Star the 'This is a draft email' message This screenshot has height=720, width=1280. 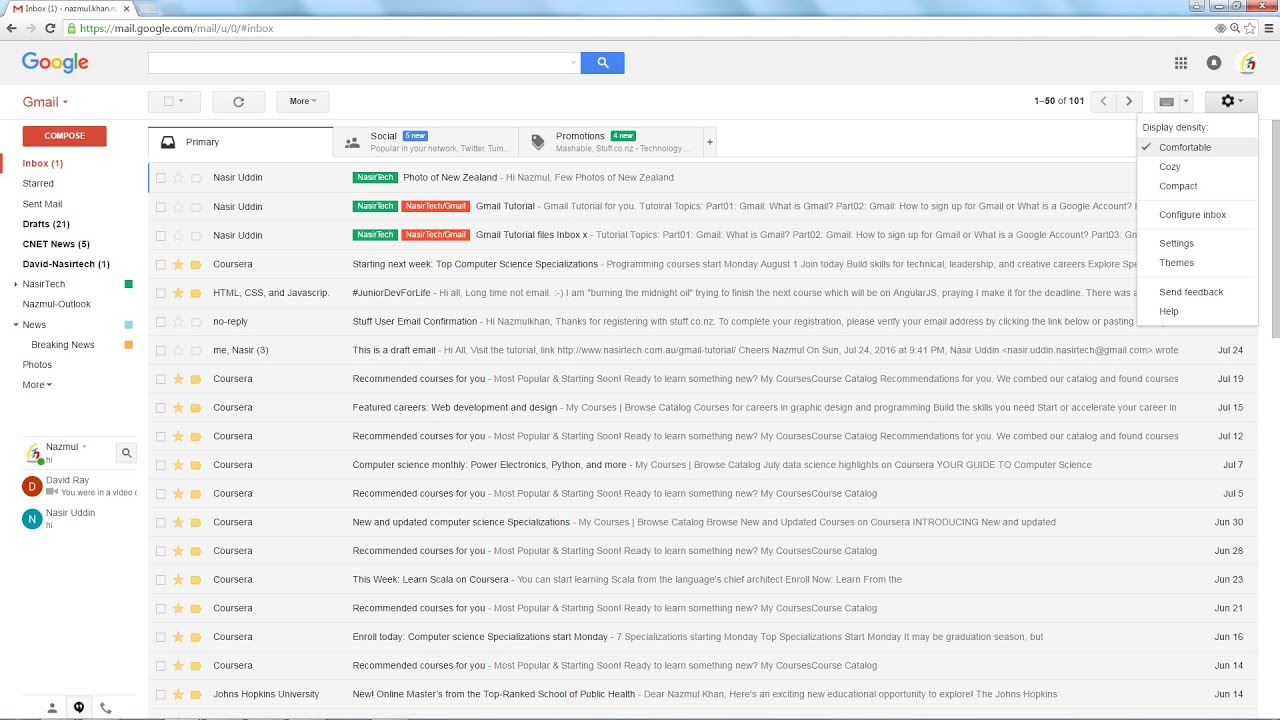(x=178, y=350)
